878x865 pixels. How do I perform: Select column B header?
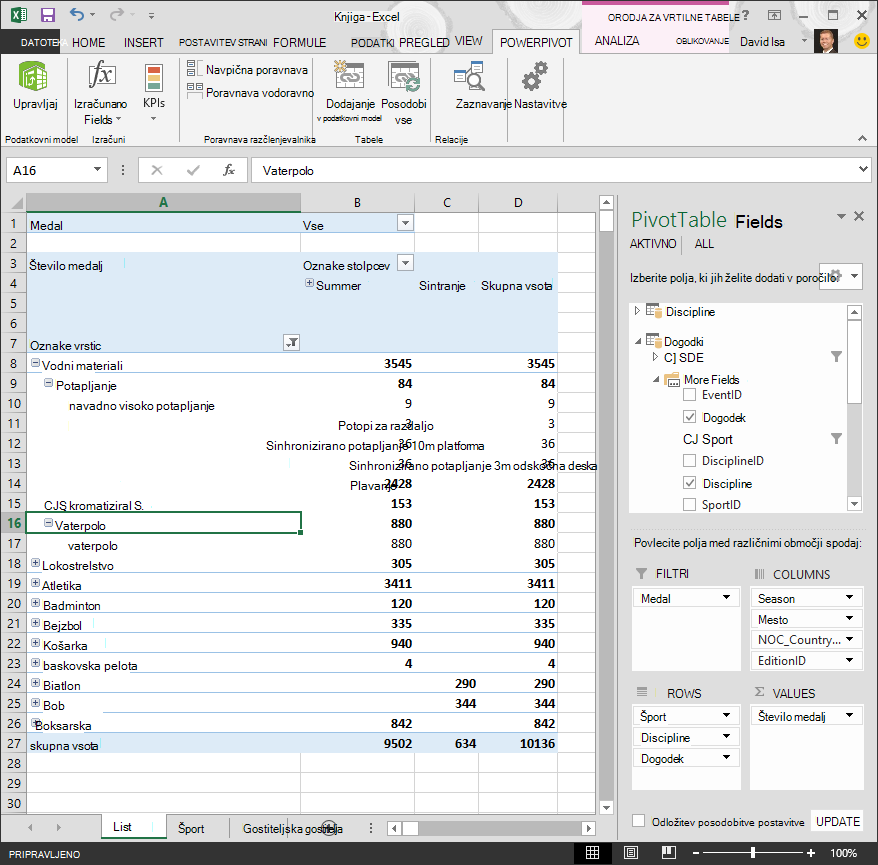(x=357, y=202)
